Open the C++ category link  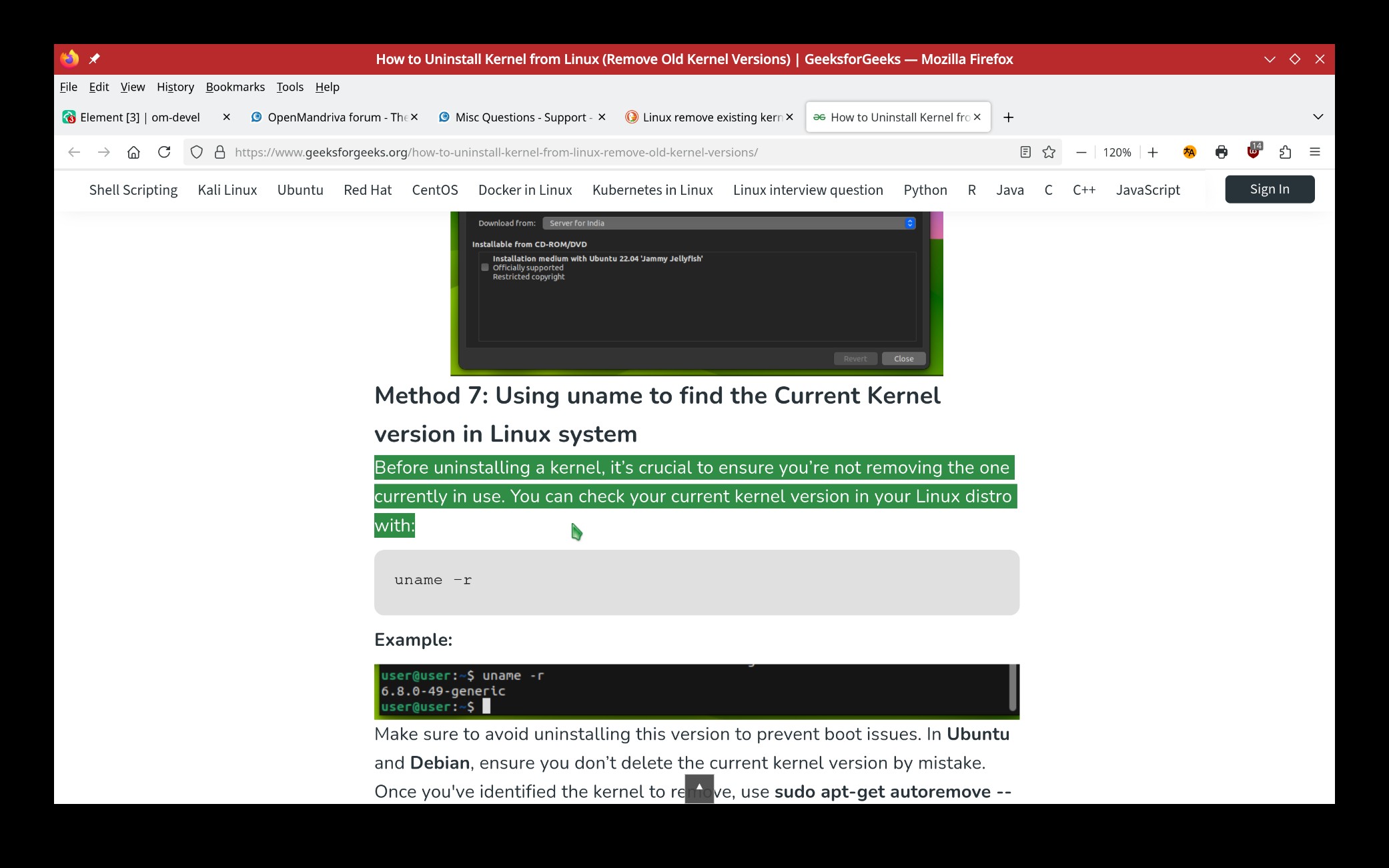[1084, 190]
